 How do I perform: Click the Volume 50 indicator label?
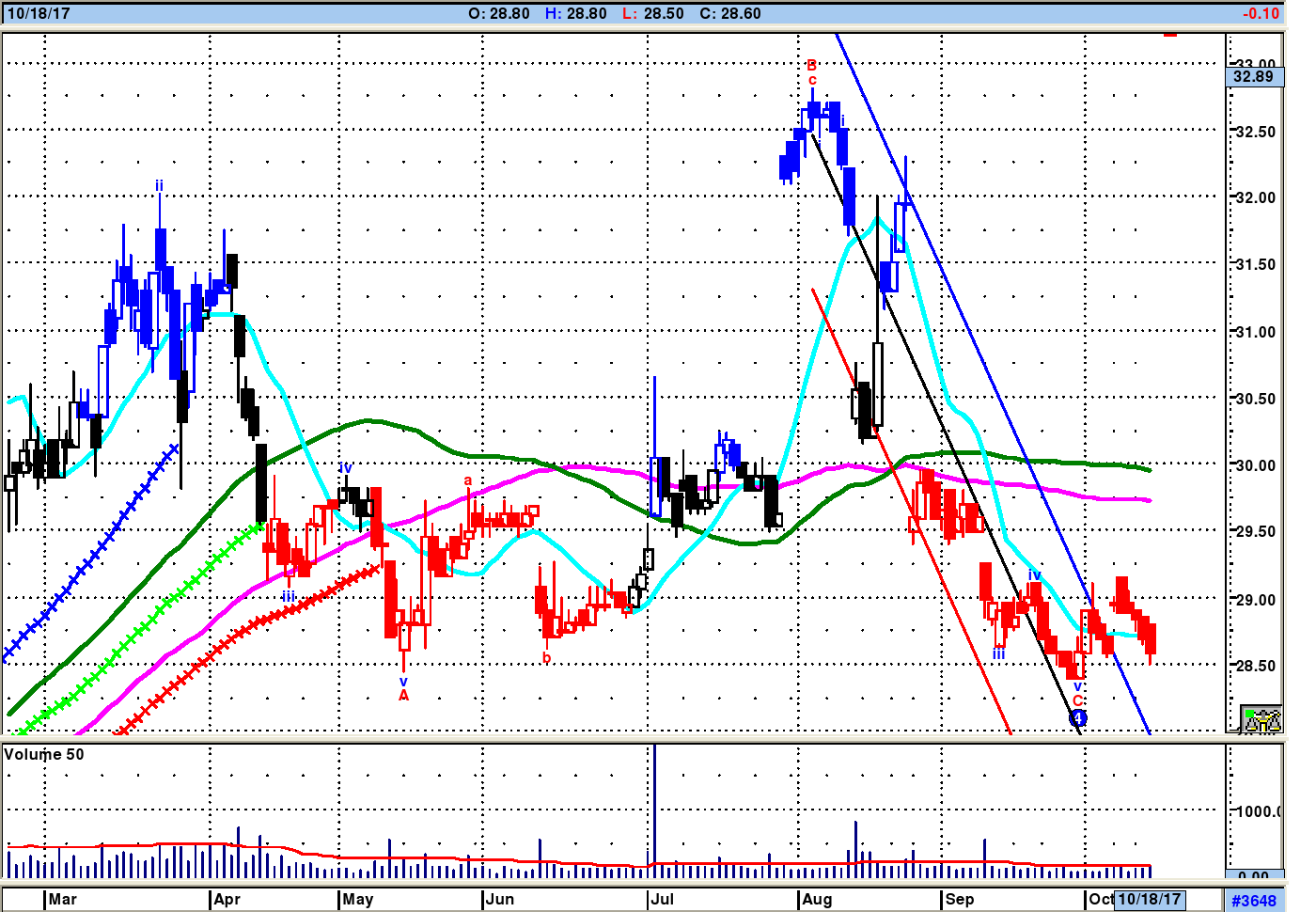44,754
